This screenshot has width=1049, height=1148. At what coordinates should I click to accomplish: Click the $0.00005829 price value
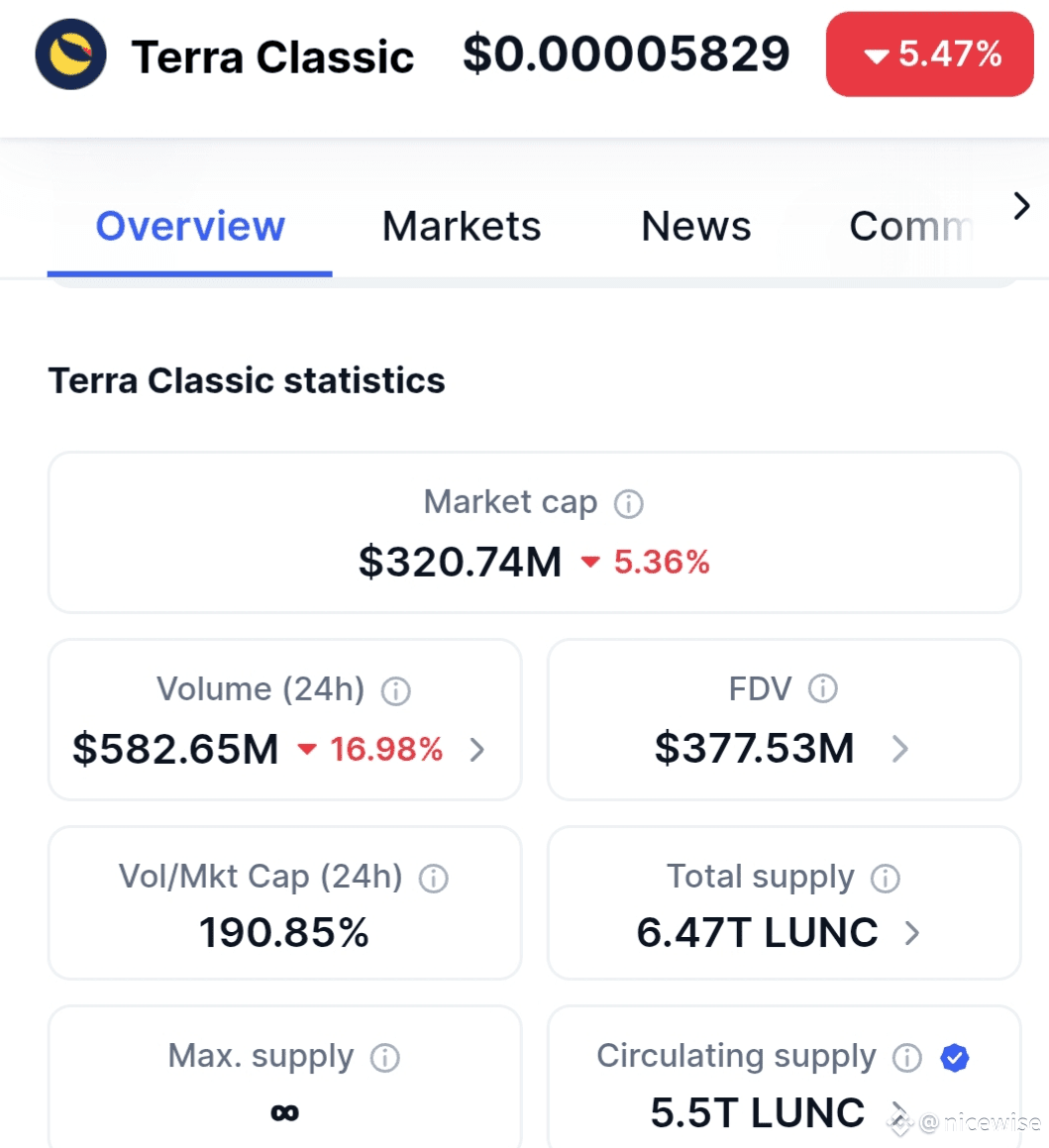(626, 54)
